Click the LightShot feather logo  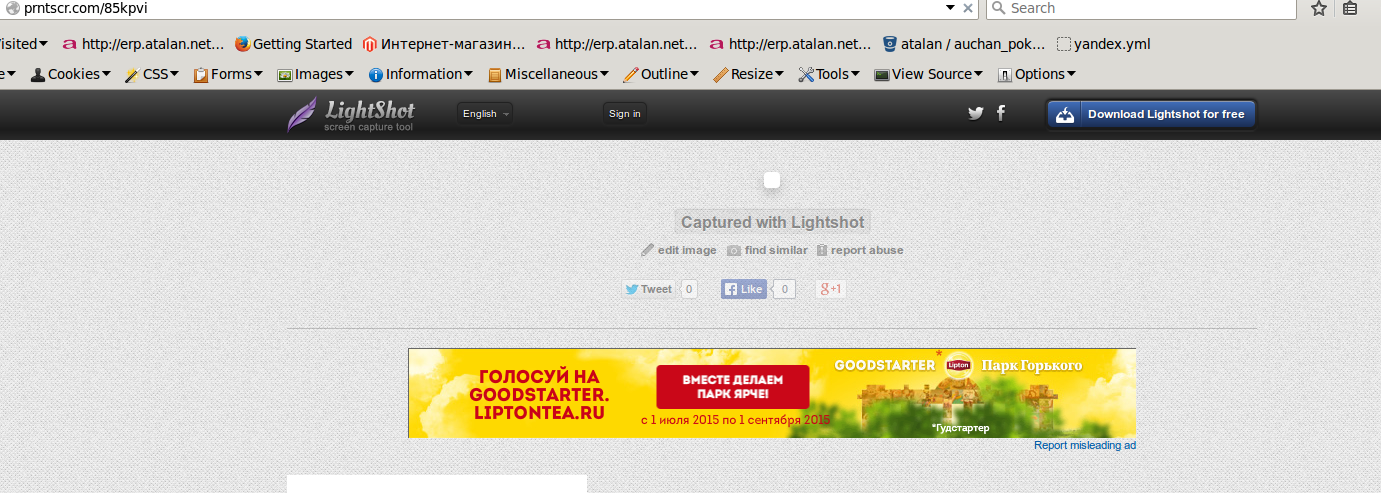301,114
